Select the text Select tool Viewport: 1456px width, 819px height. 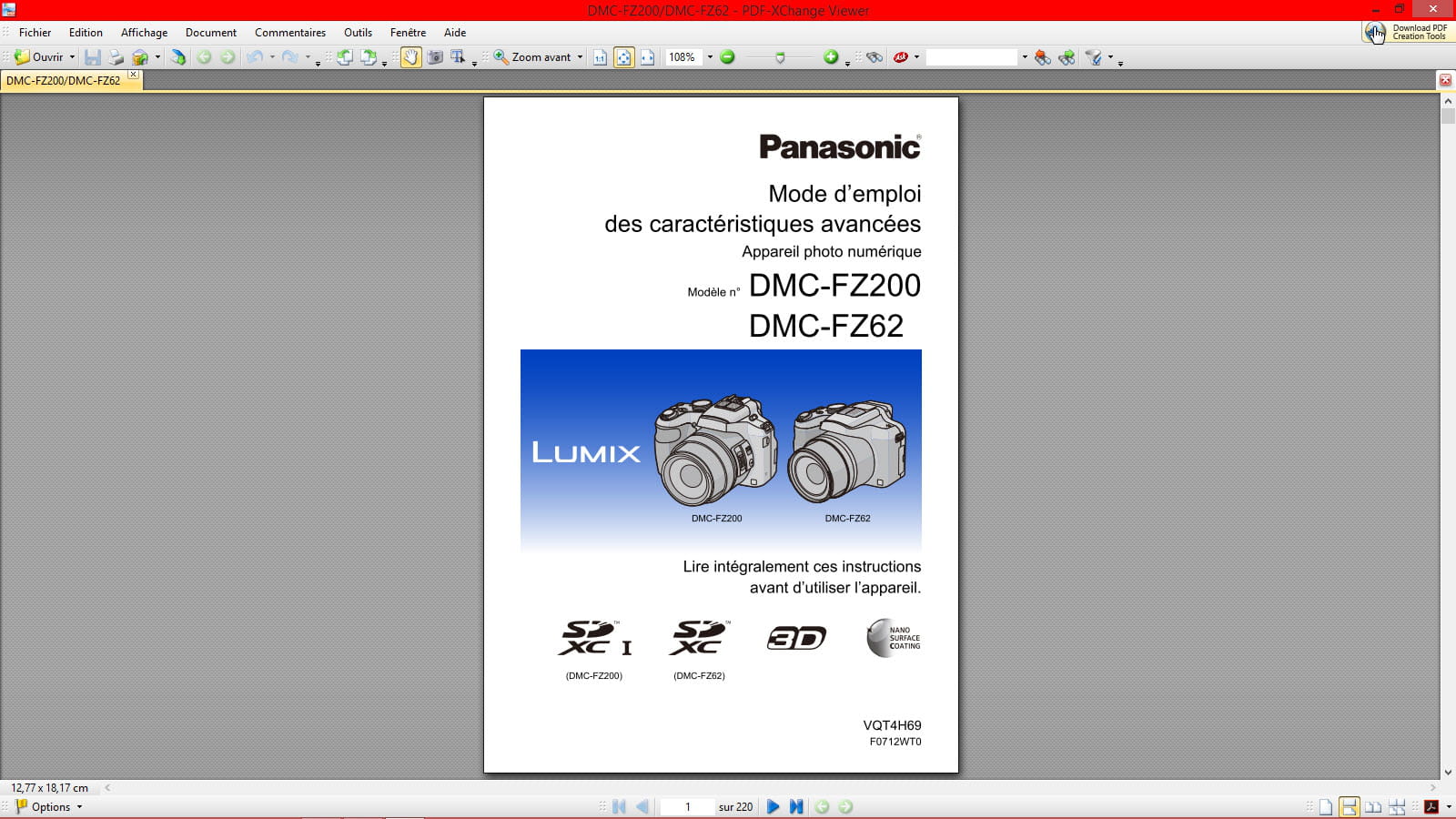click(458, 57)
